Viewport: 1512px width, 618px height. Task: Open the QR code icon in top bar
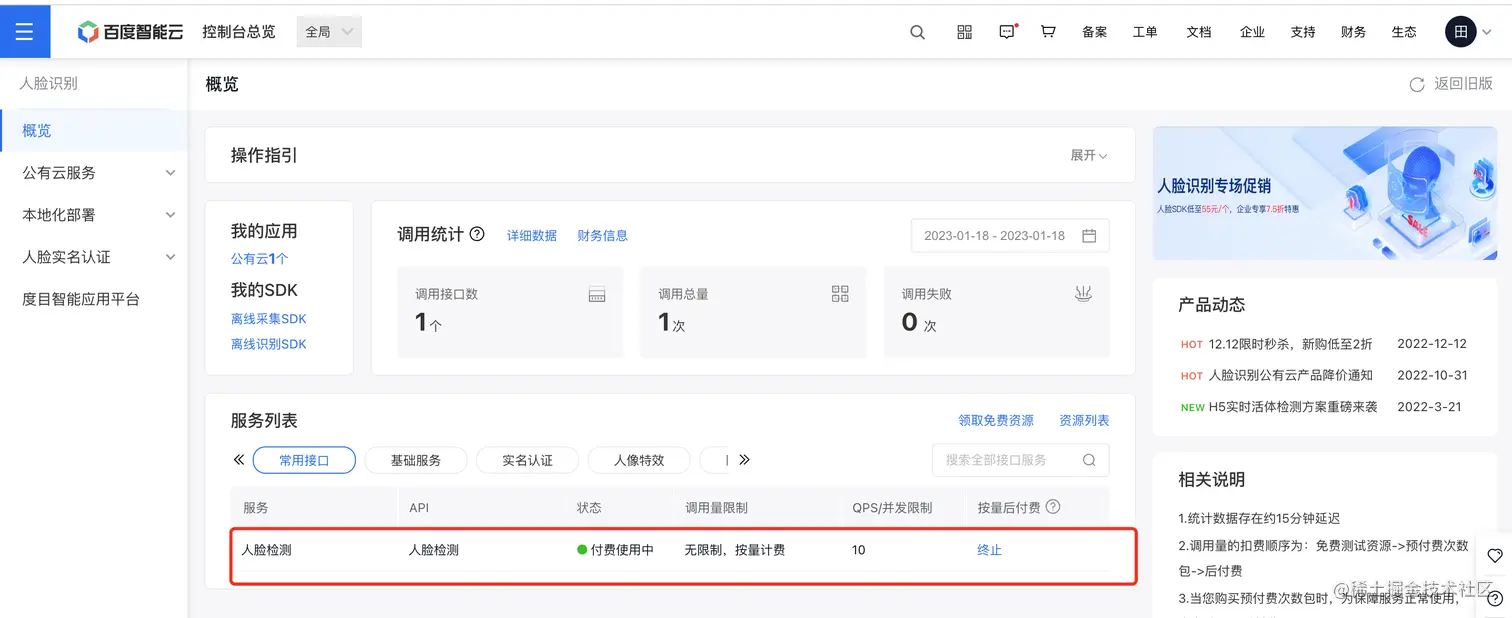964,32
